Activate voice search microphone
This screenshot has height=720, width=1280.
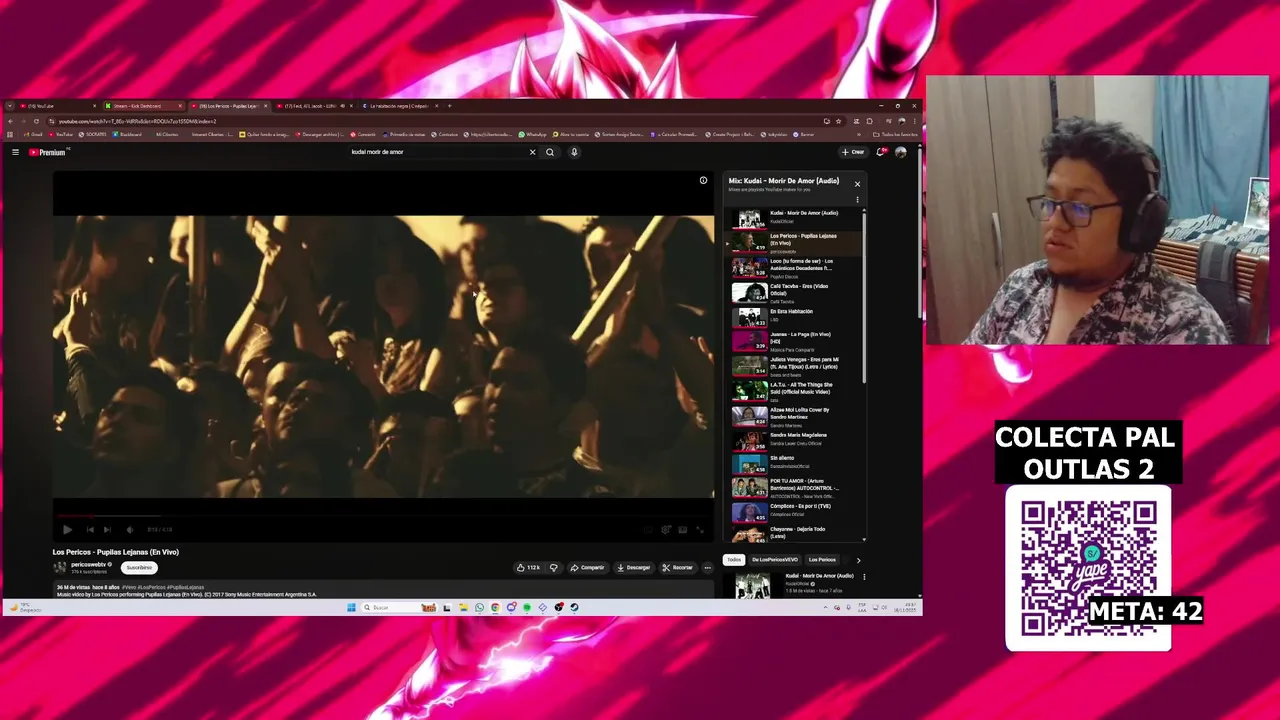[x=574, y=152]
